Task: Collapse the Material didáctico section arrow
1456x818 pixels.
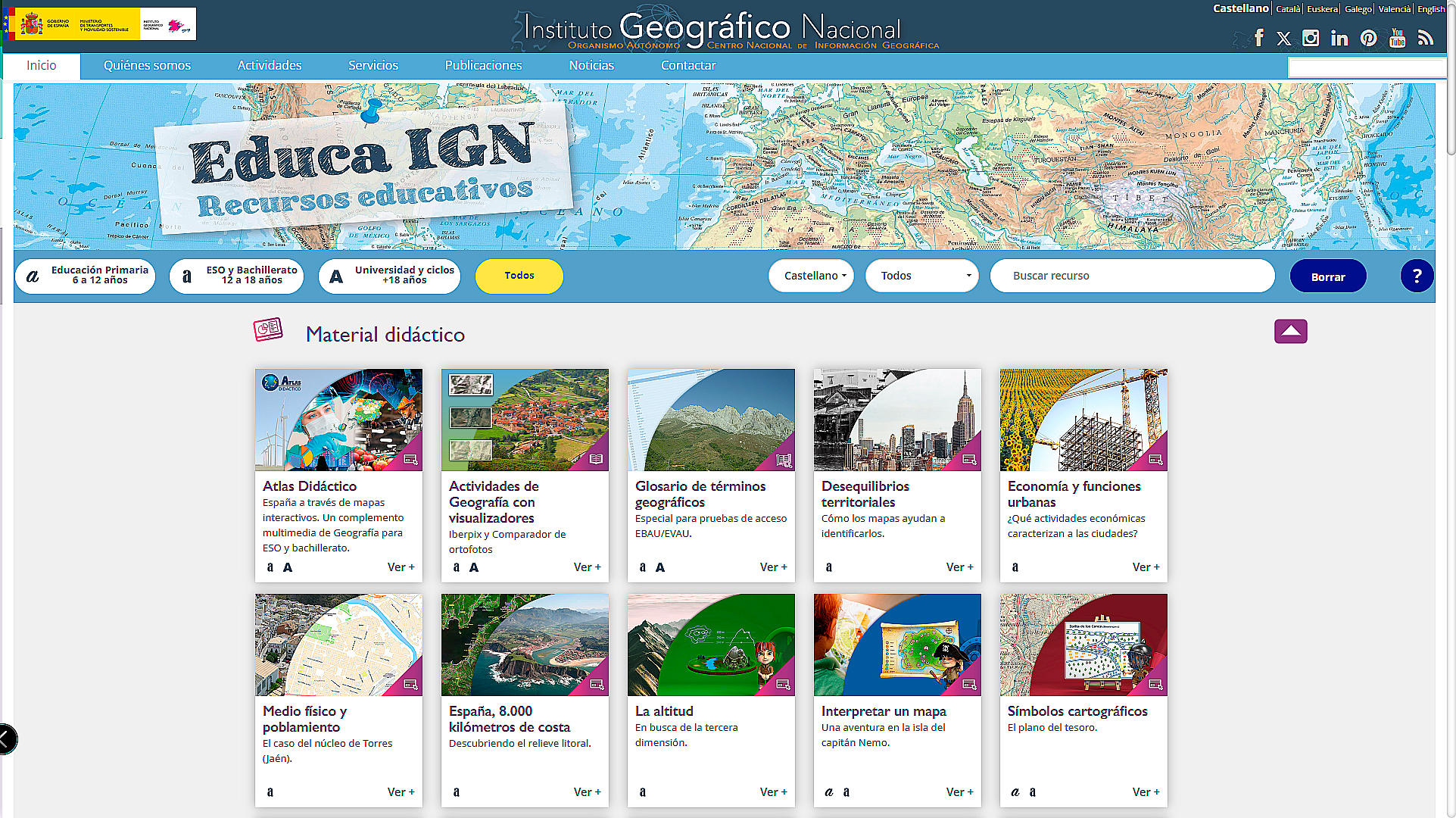Action: [1290, 332]
